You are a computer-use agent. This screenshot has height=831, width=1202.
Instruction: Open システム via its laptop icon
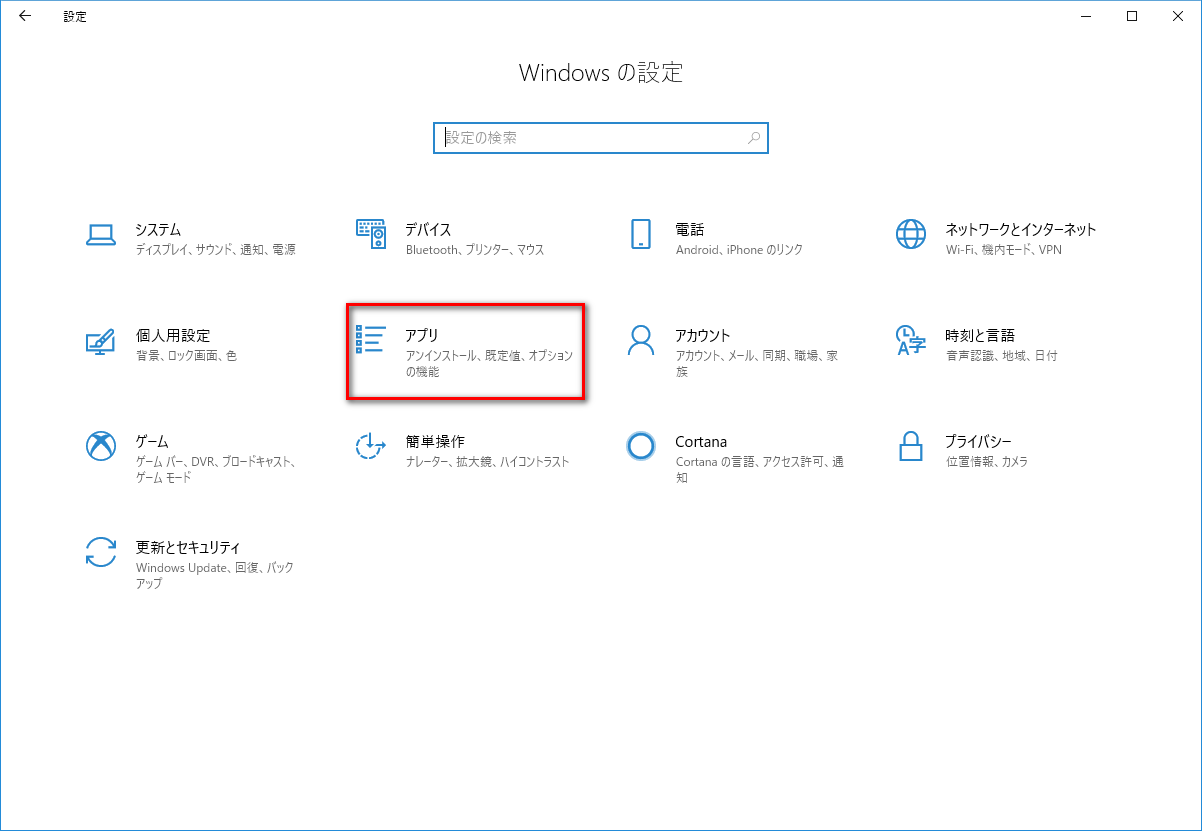click(101, 234)
